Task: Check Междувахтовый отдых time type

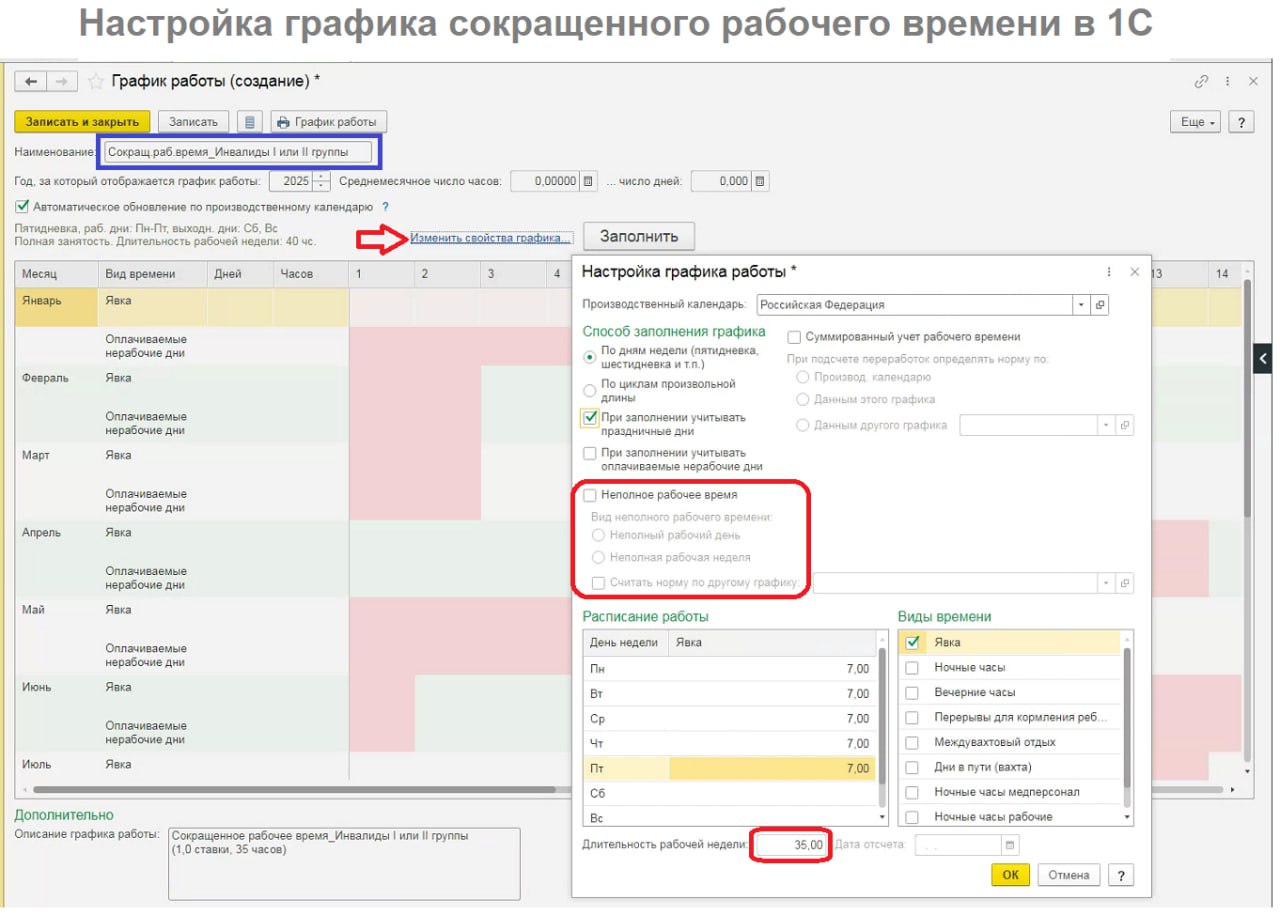Action: point(912,742)
